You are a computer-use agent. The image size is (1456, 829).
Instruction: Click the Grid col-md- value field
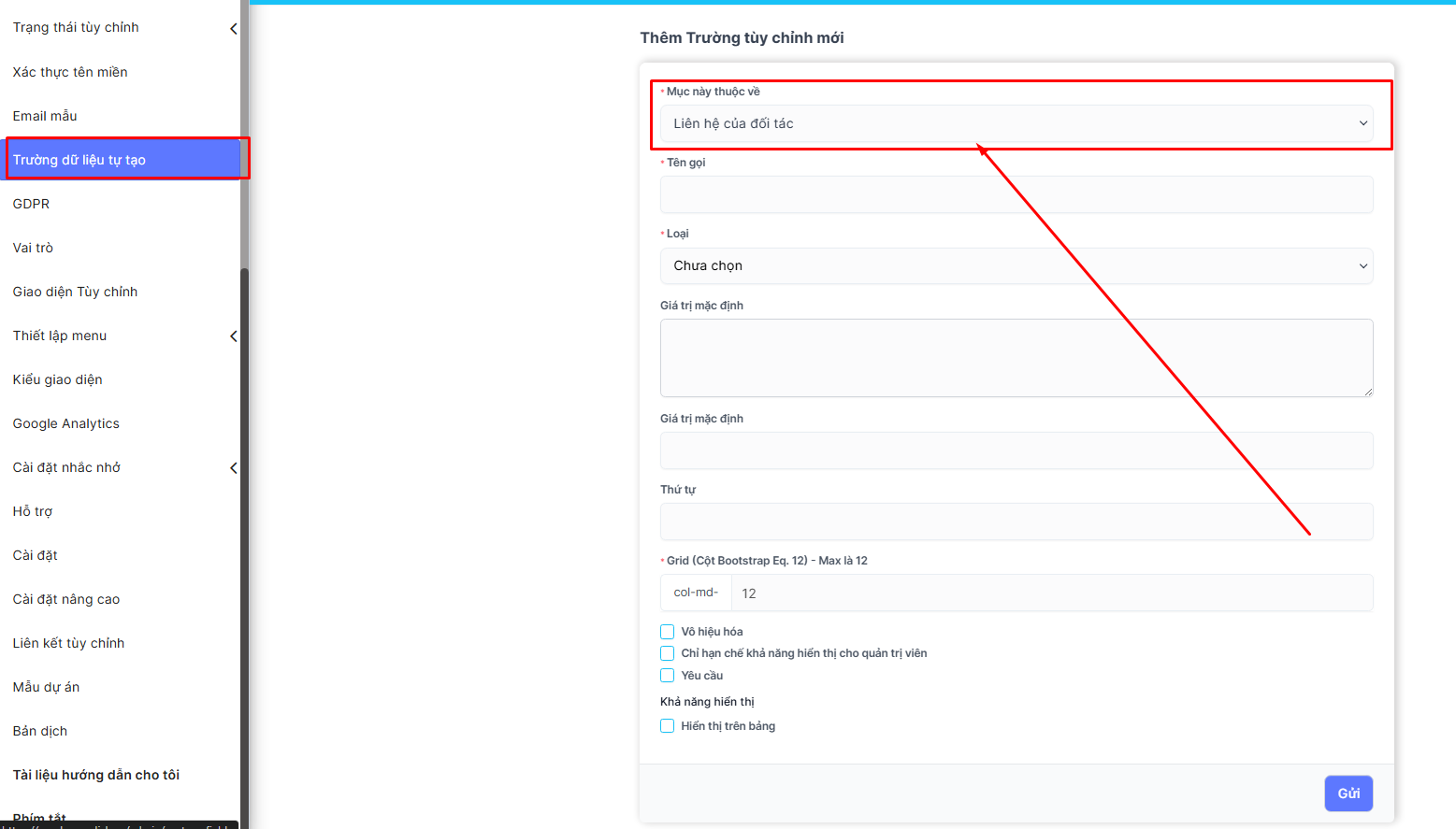[x=1051, y=593]
